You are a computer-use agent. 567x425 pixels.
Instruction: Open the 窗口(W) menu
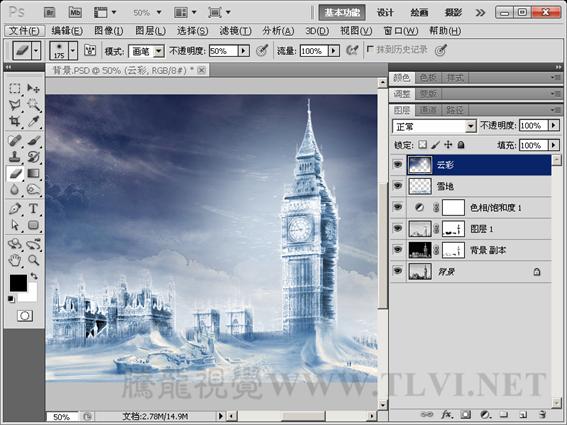tap(401, 31)
